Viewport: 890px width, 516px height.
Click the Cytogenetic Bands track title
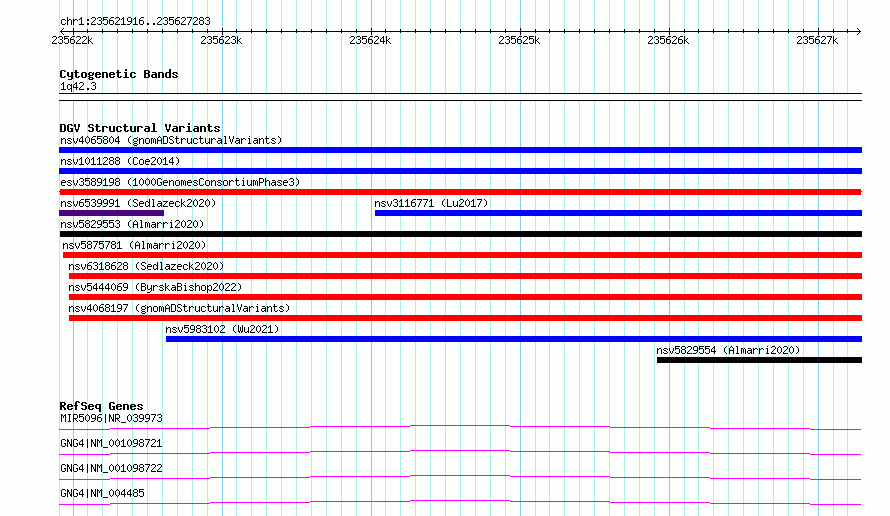coord(119,74)
